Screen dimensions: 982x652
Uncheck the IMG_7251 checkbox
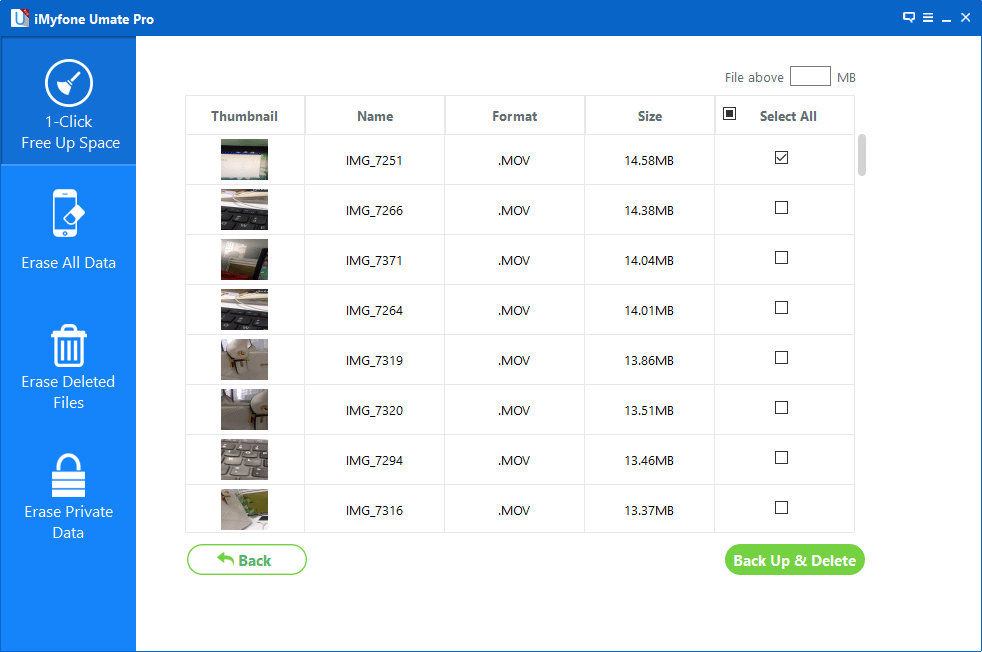[781, 157]
